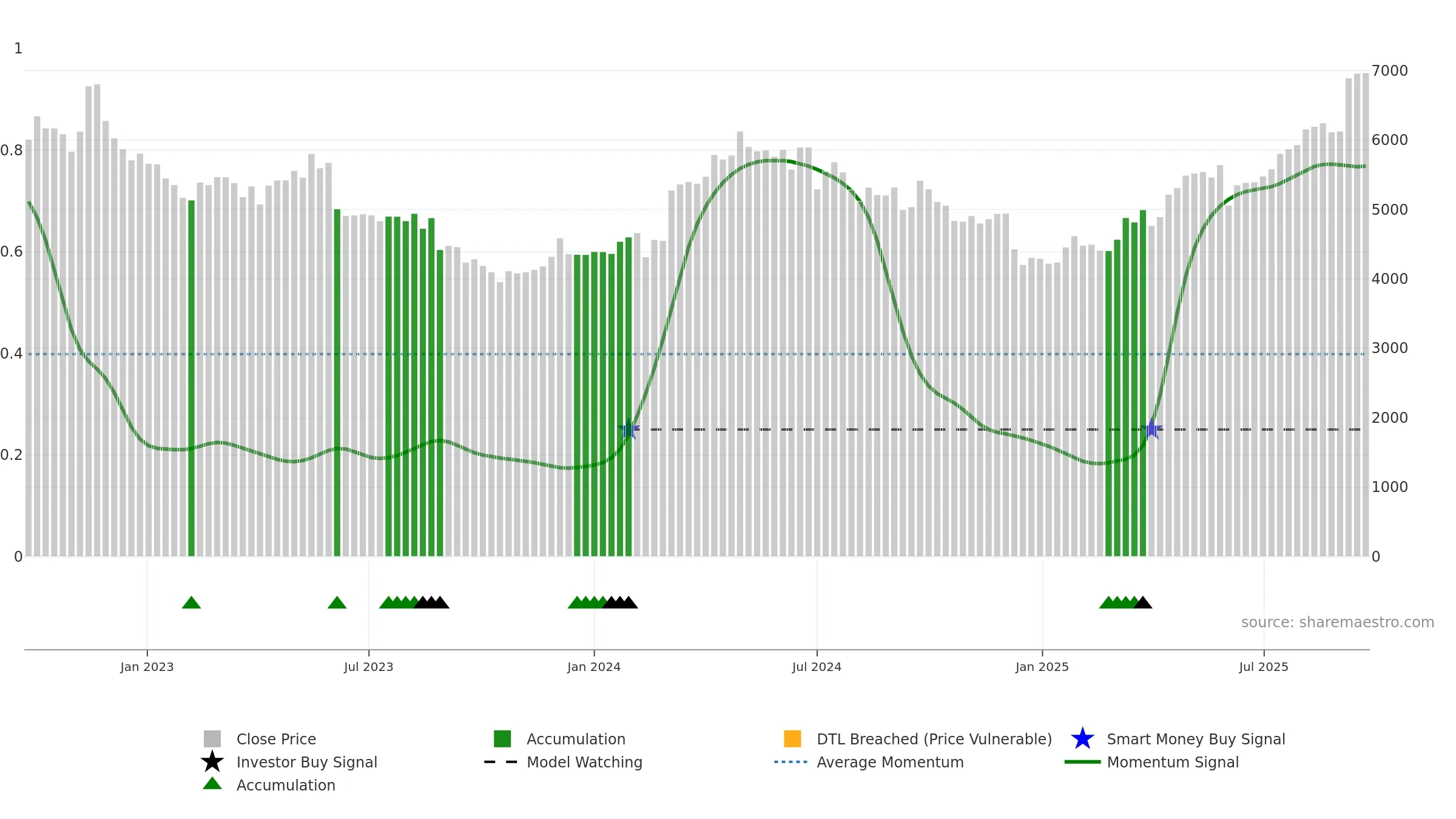Click the first green accumulation triangle after Jan 2023

(191, 602)
